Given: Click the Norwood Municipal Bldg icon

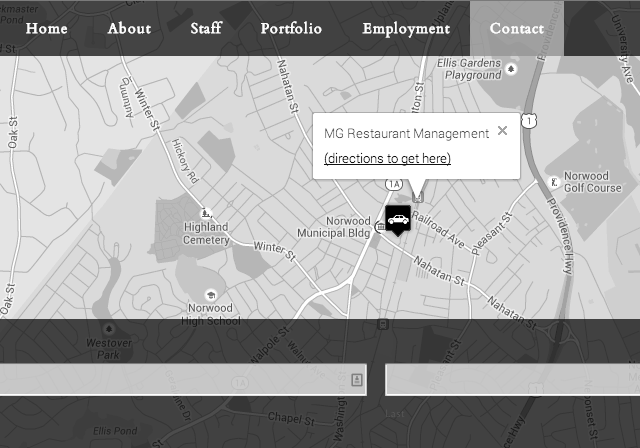Looking at the screenshot, I should (x=380, y=227).
